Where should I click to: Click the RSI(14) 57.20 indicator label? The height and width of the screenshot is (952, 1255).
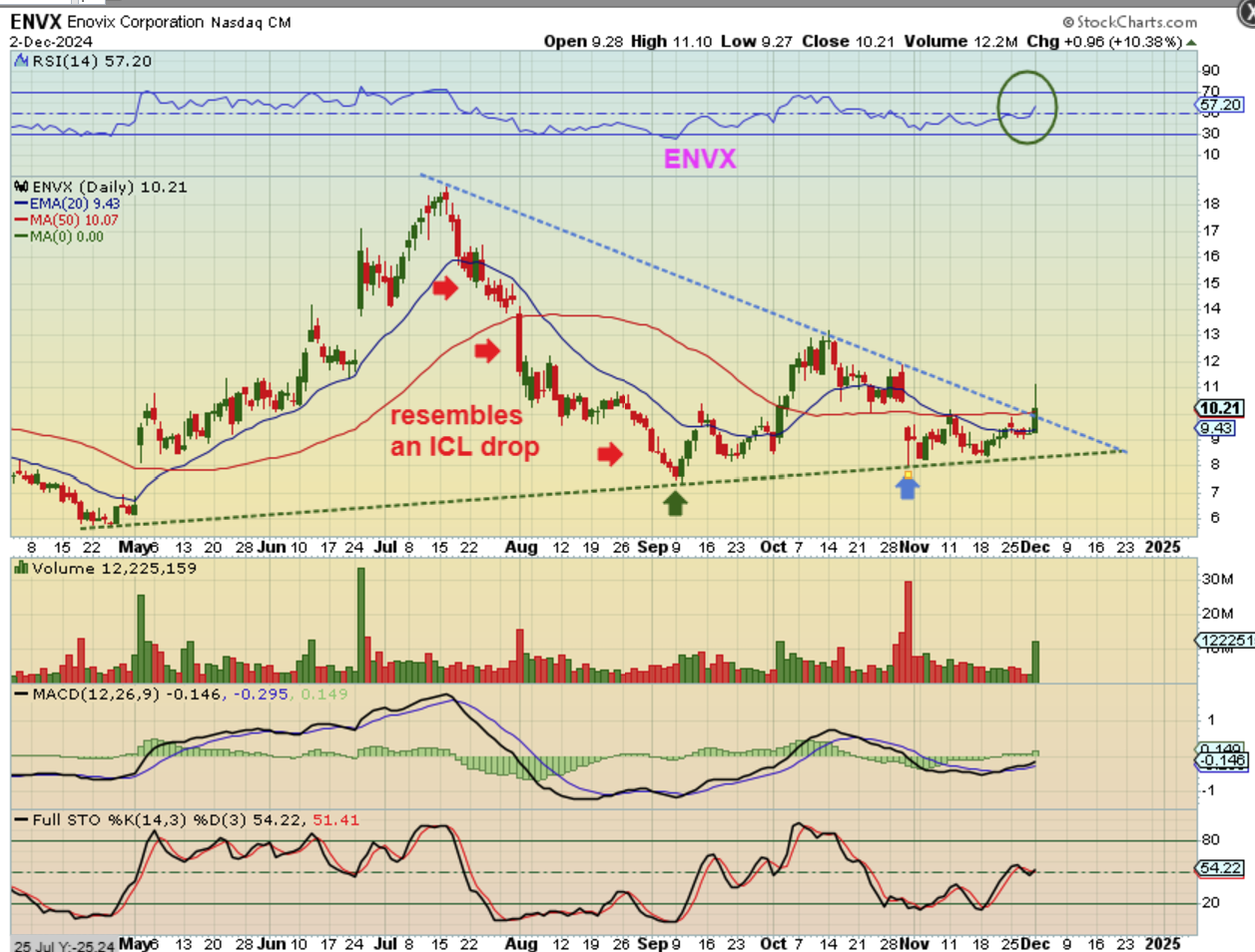[x=92, y=62]
